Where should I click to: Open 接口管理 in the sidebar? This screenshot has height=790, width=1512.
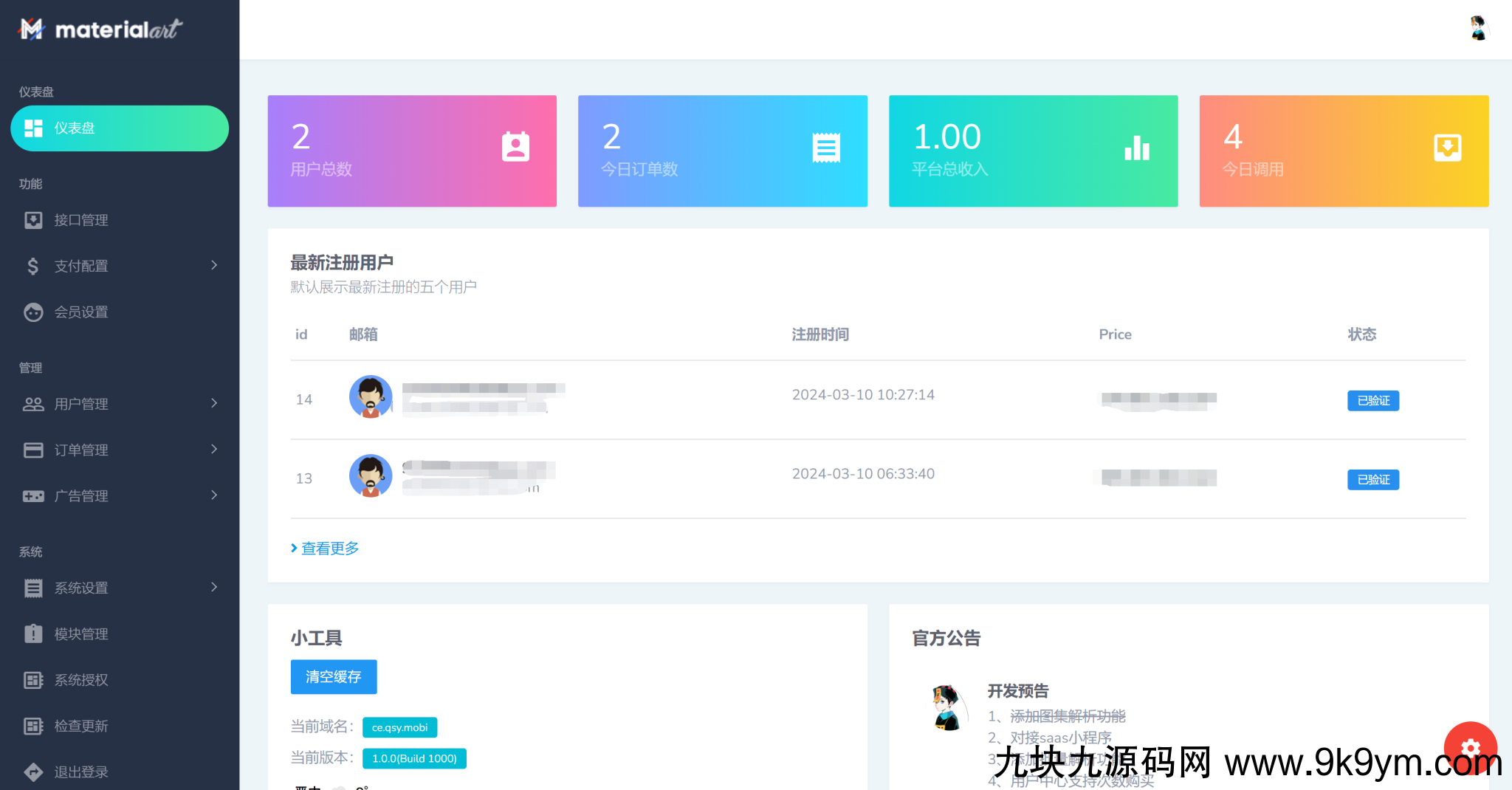click(x=81, y=220)
